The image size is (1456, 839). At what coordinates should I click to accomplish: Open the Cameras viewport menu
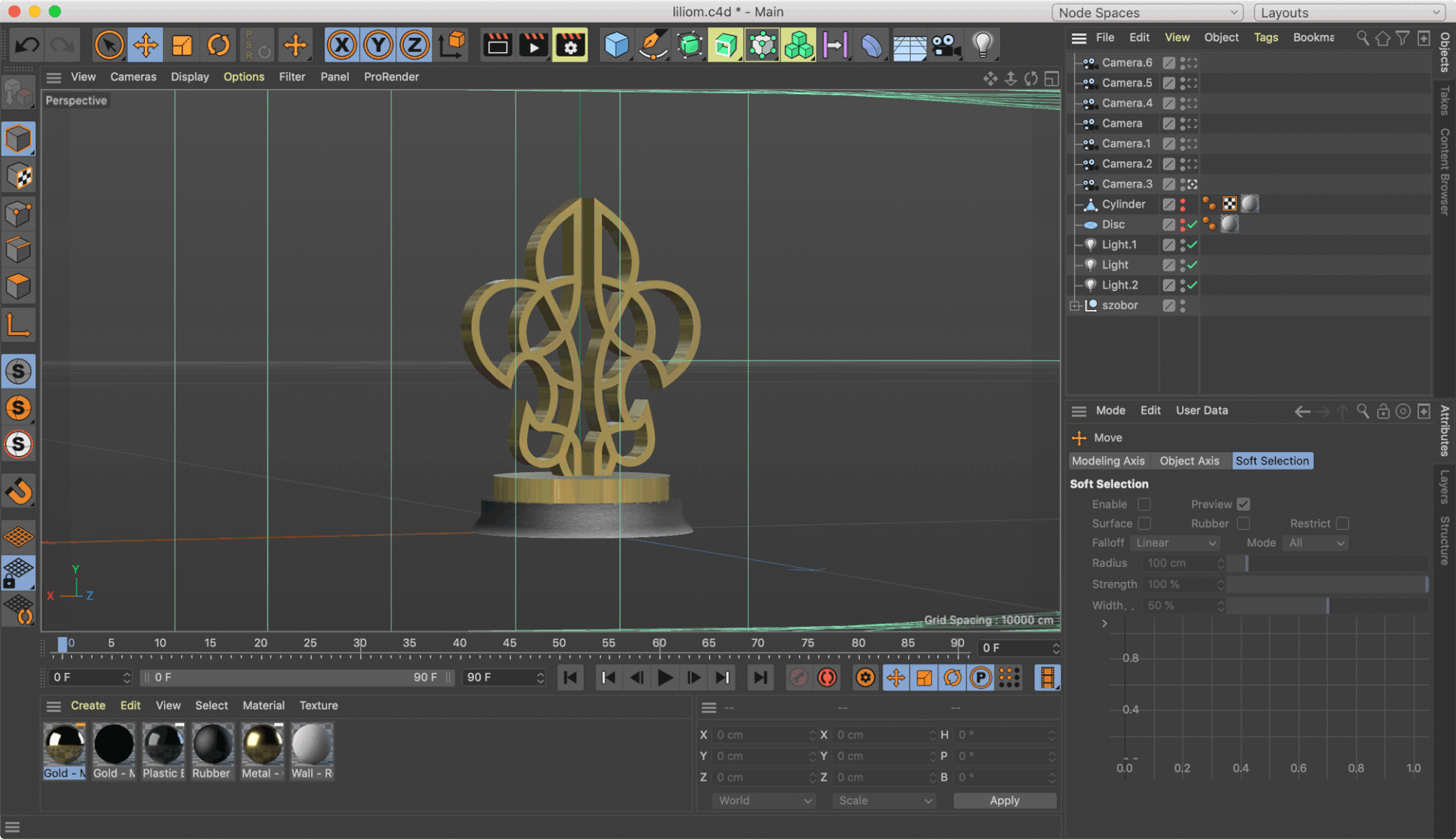click(133, 77)
